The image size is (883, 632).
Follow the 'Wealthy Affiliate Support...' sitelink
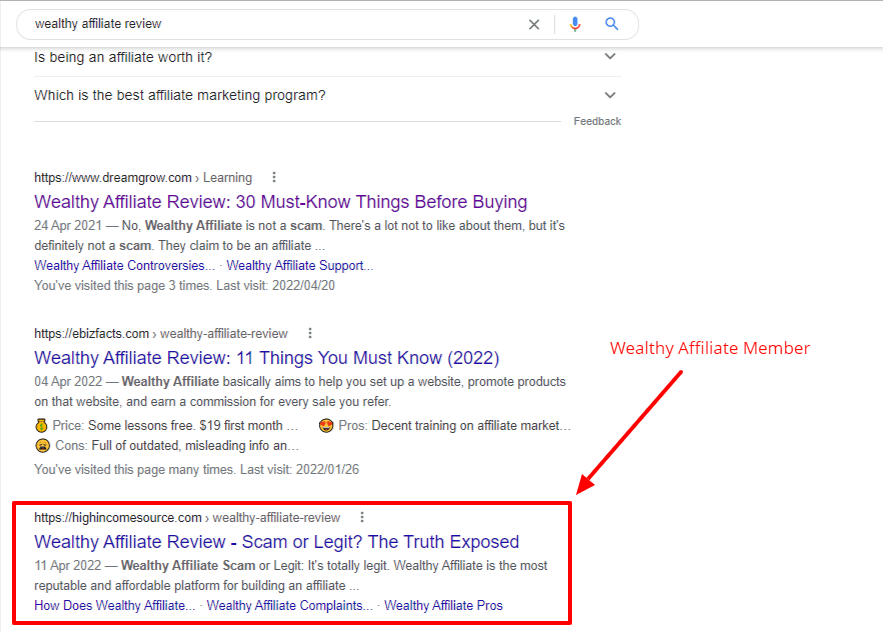[300, 265]
